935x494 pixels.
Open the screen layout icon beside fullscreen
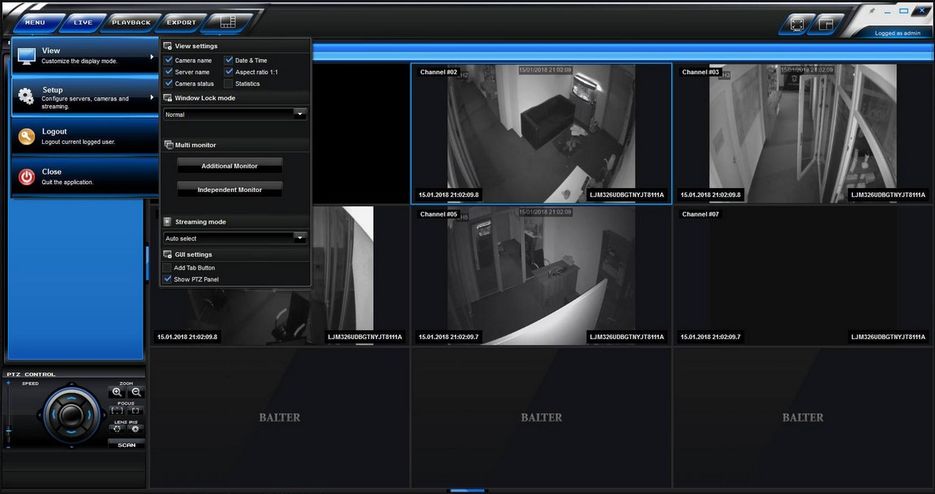tap(826, 23)
